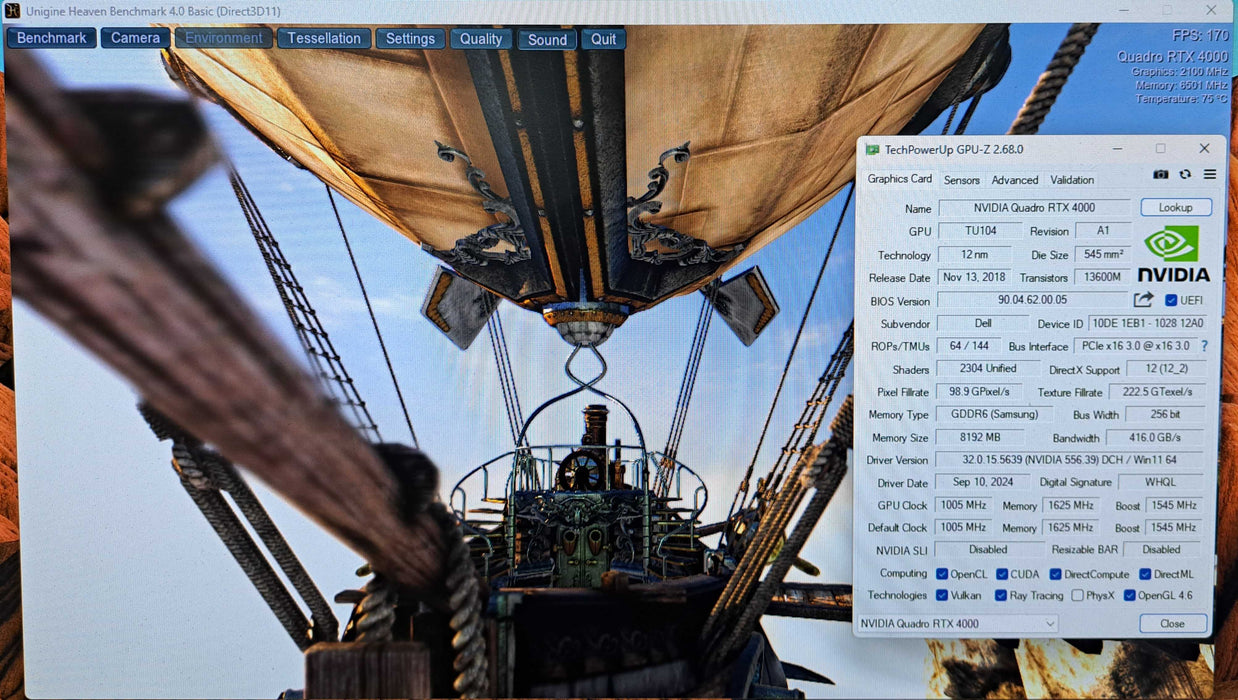Click the Shaders field 2304 Unified
Screen dimensions: 1238x700
tap(988, 368)
